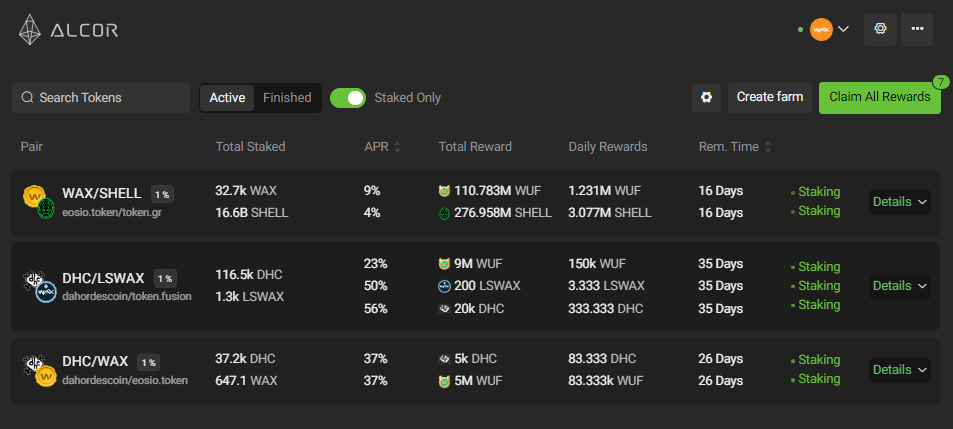Click the Claim All Rewards button
The width and height of the screenshot is (953, 429).
click(879, 97)
